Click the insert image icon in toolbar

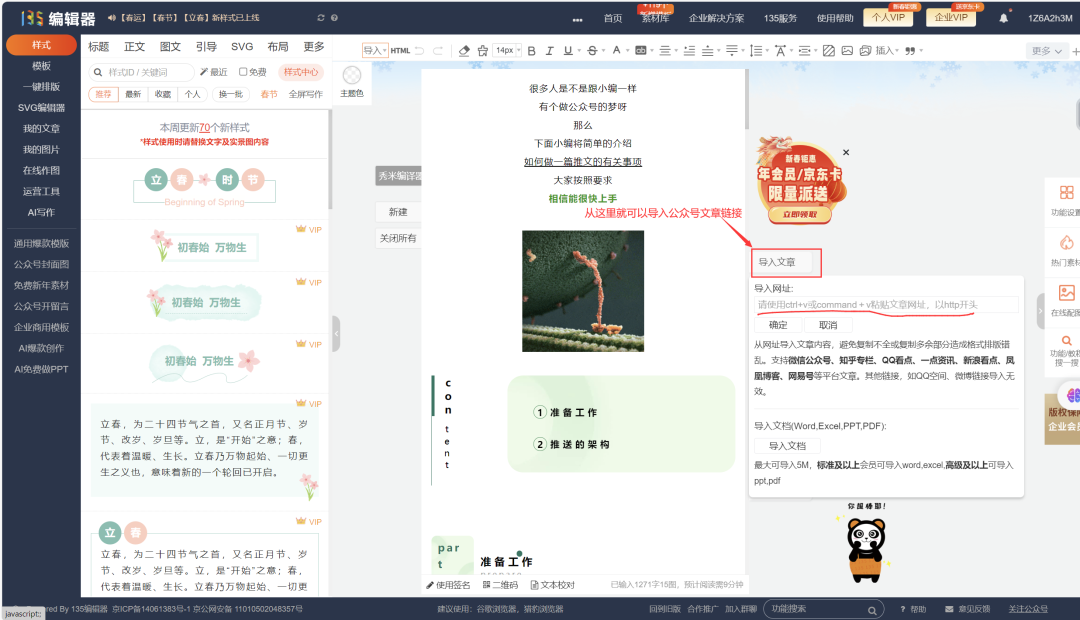coord(847,50)
